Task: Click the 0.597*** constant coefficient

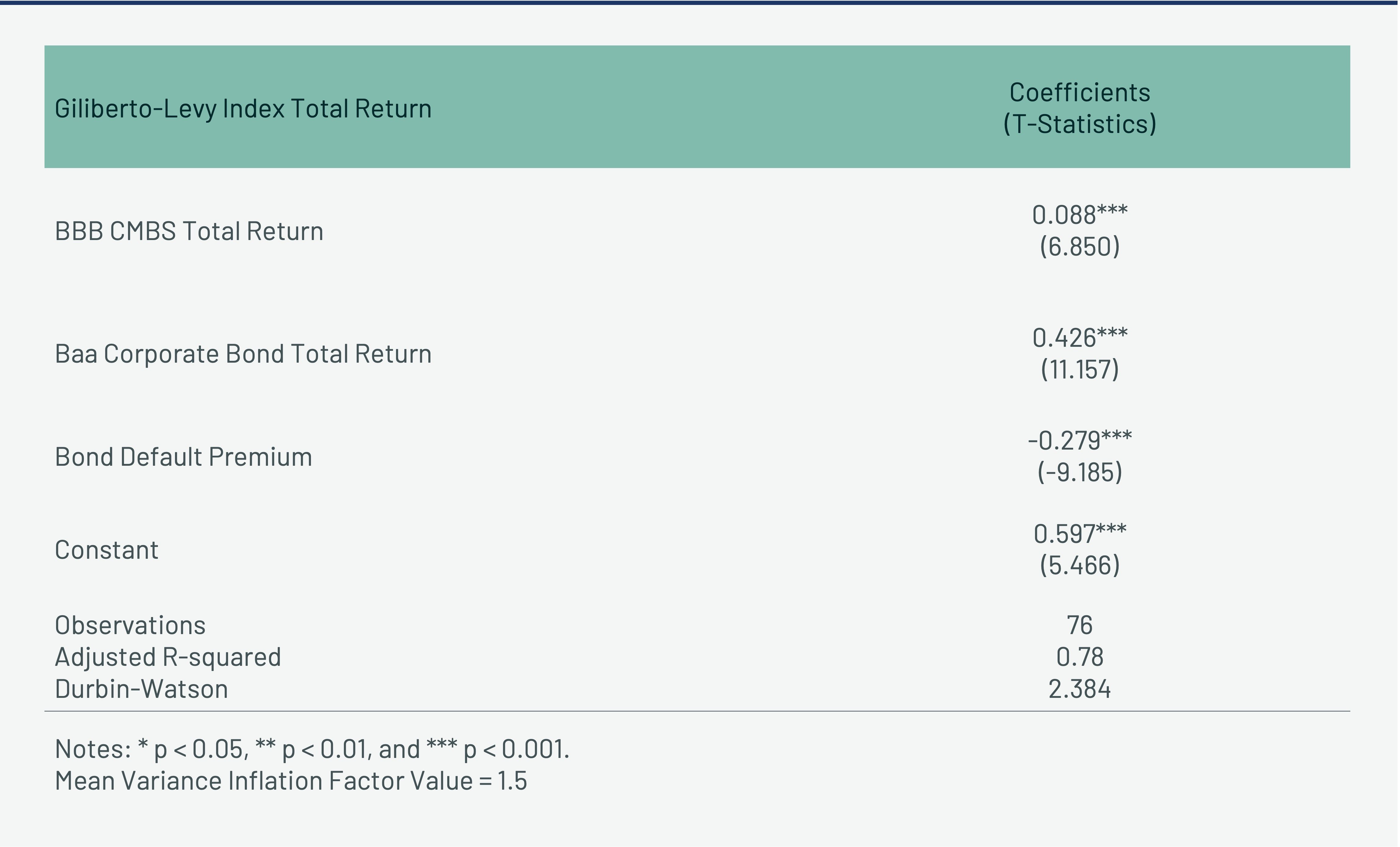Action: [1079, 534]
